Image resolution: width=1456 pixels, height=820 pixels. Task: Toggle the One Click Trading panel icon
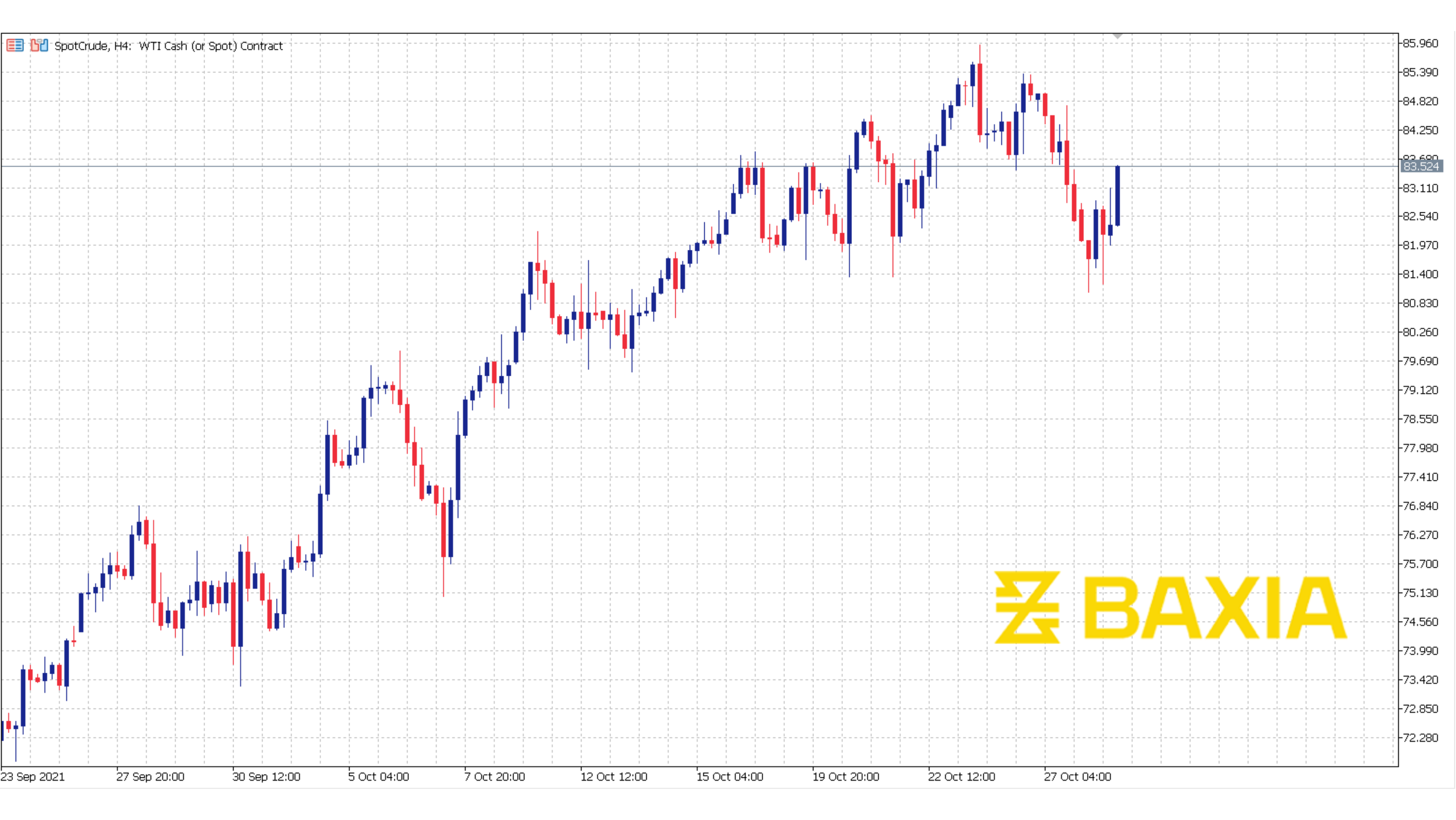pos(39,45)
